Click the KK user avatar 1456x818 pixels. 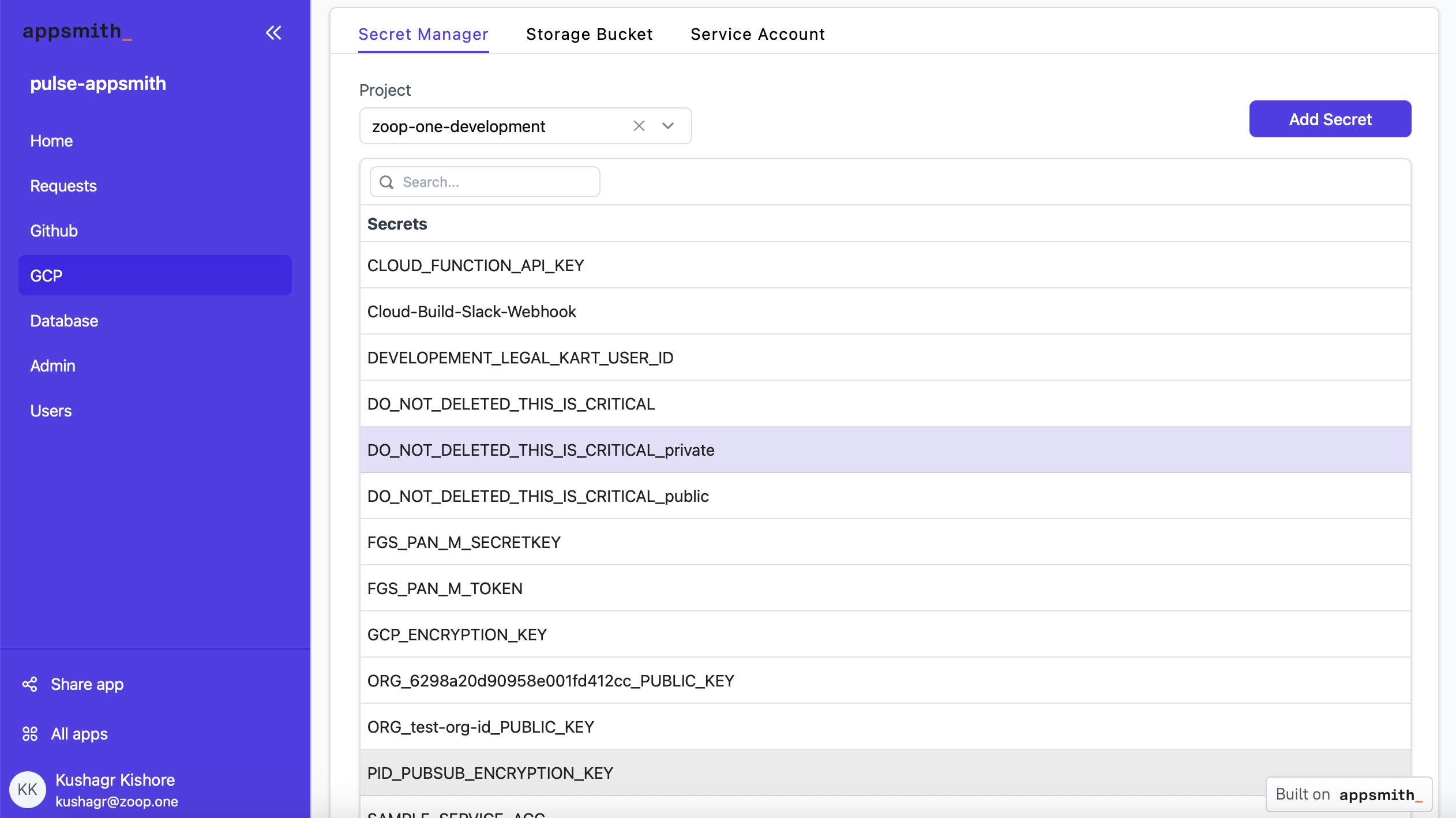pyautogui.click(x=27, y=789)
